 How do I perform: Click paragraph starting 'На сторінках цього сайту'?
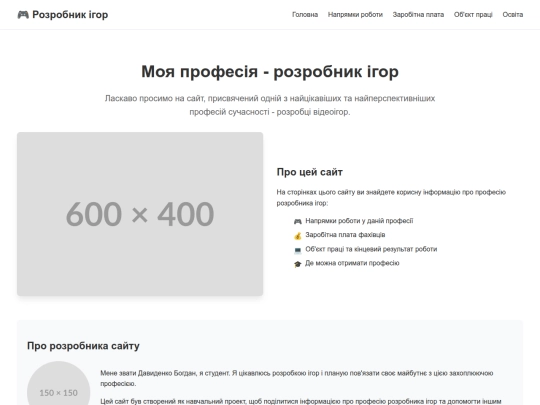(x=391, y=198)
